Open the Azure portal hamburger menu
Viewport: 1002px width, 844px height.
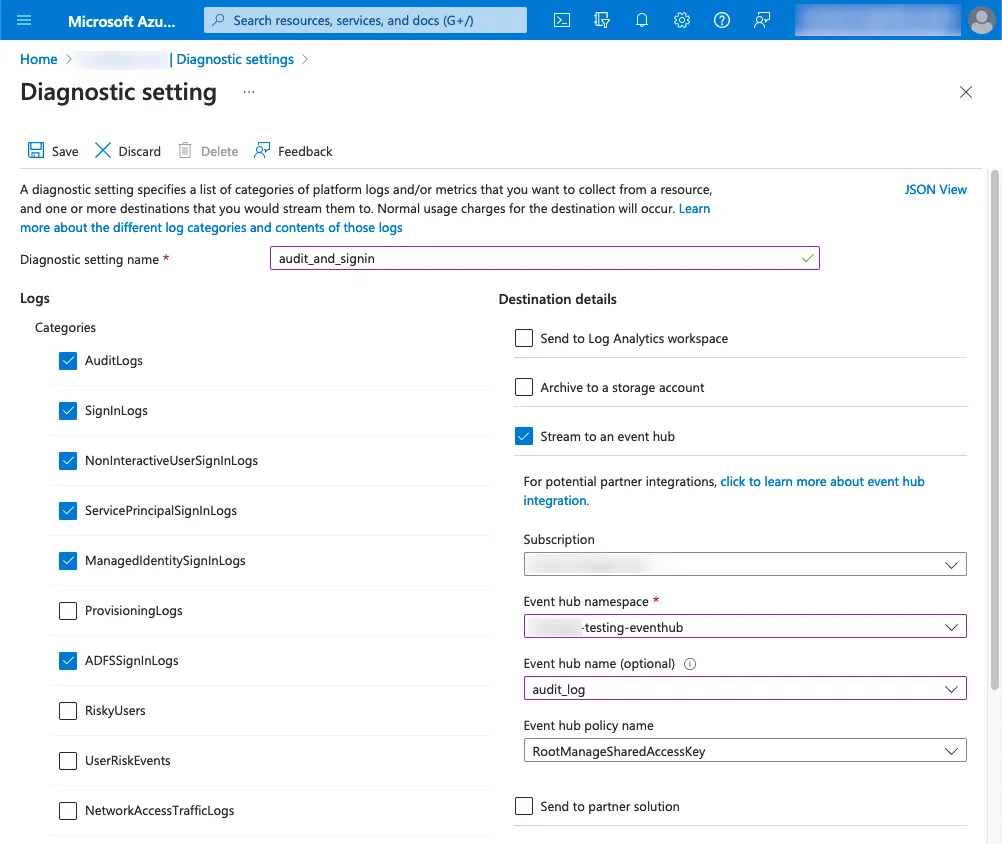pyautogui.click(x=24, y=20)
